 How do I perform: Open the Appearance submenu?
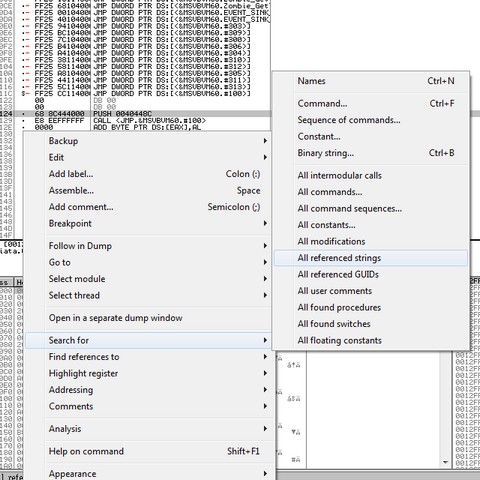pos(149,474)
